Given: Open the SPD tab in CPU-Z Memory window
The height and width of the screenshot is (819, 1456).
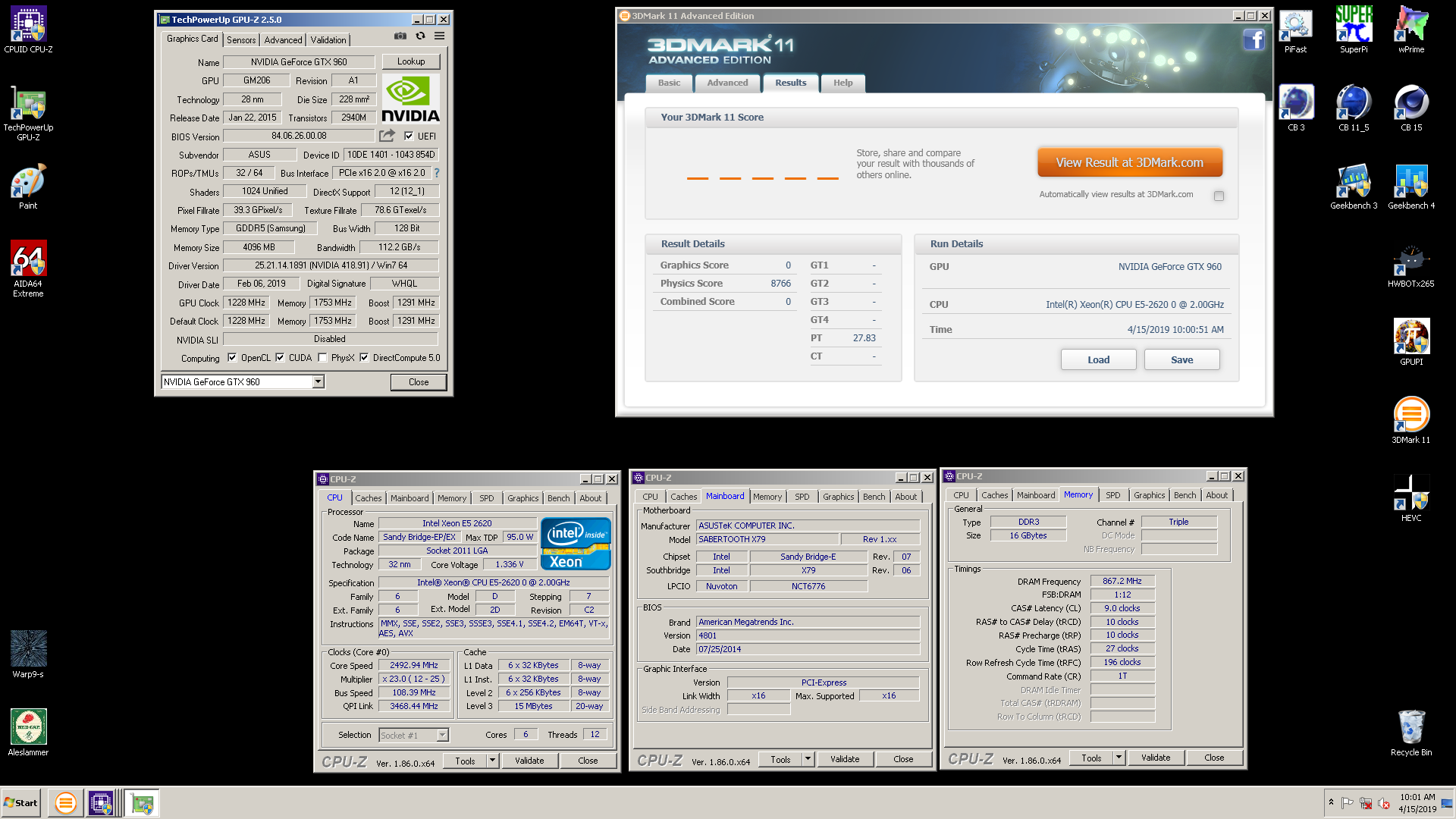Looking at the screenshot, I should coord(1112,495).
